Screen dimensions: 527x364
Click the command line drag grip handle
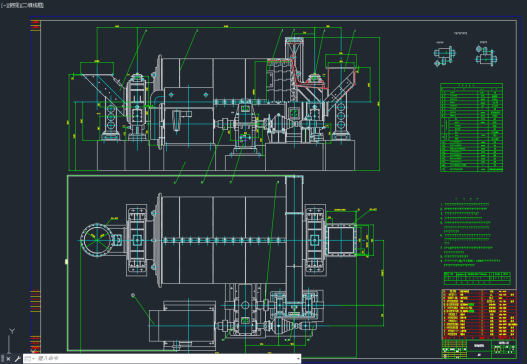[3, 359]
